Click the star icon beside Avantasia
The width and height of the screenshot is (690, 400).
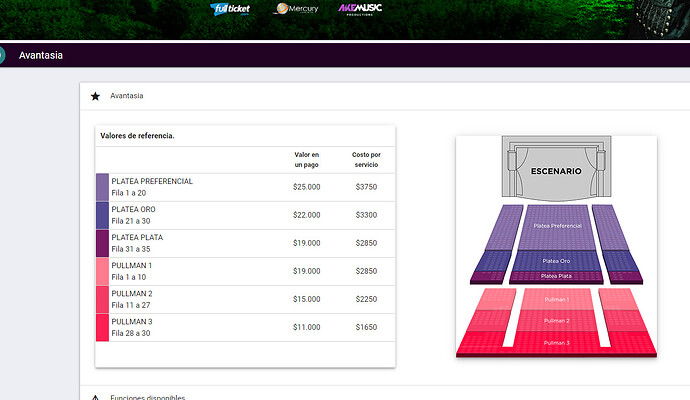[95, 96]
